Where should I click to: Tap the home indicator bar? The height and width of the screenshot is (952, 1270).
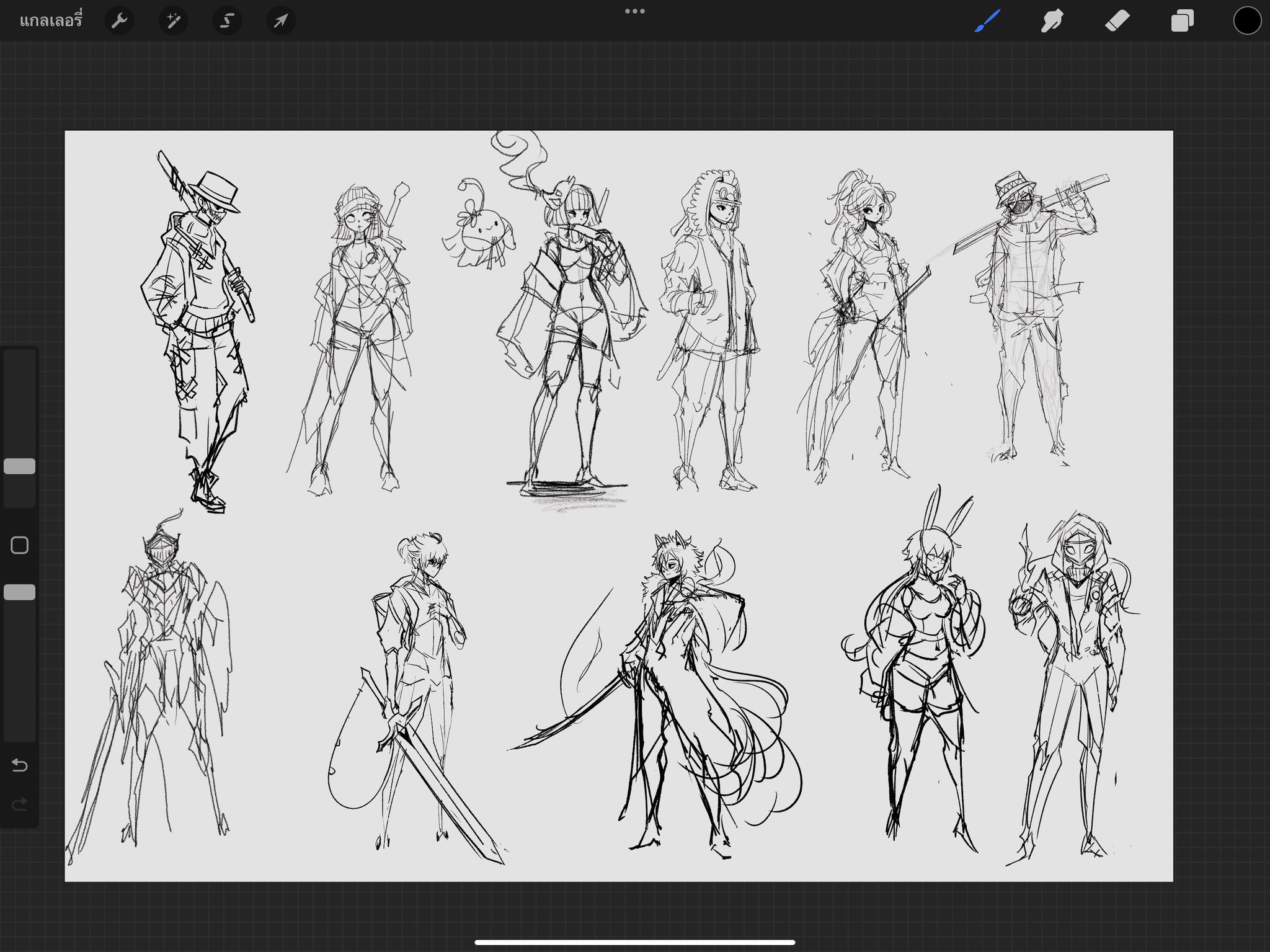634,942
